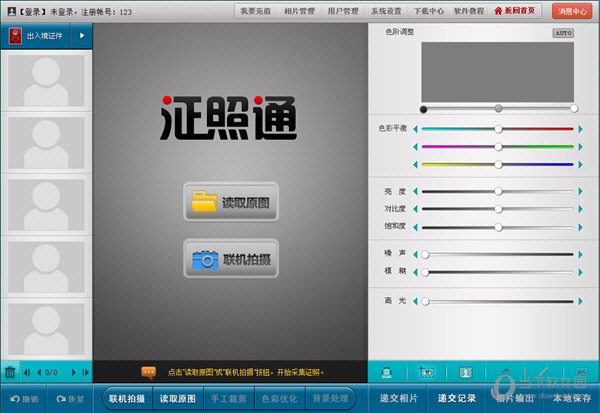Click 递交相片 submit photo button
Image resolution: width=600 pixels, height=413 pixels.
pos(398,398)
